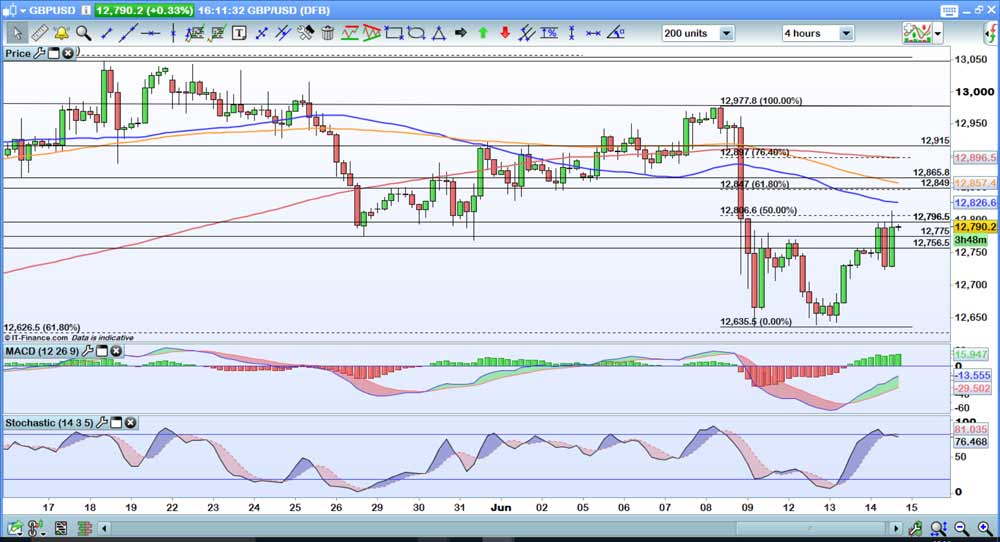The width and height of the screenshot is (1000, 542).
Task: Maximize the Stochastic panel
Action: pos(116,423)
